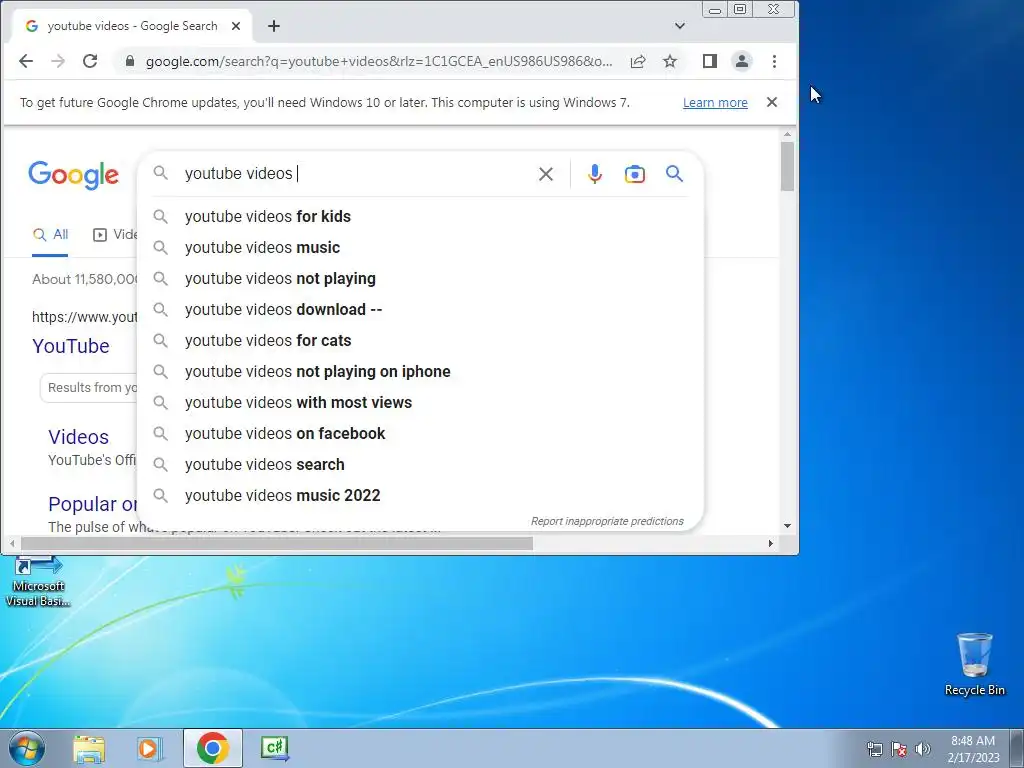Screen dimensions: 1024x768
Task: Open Chrome three-dot menu
Action: (x=775, y=61)
